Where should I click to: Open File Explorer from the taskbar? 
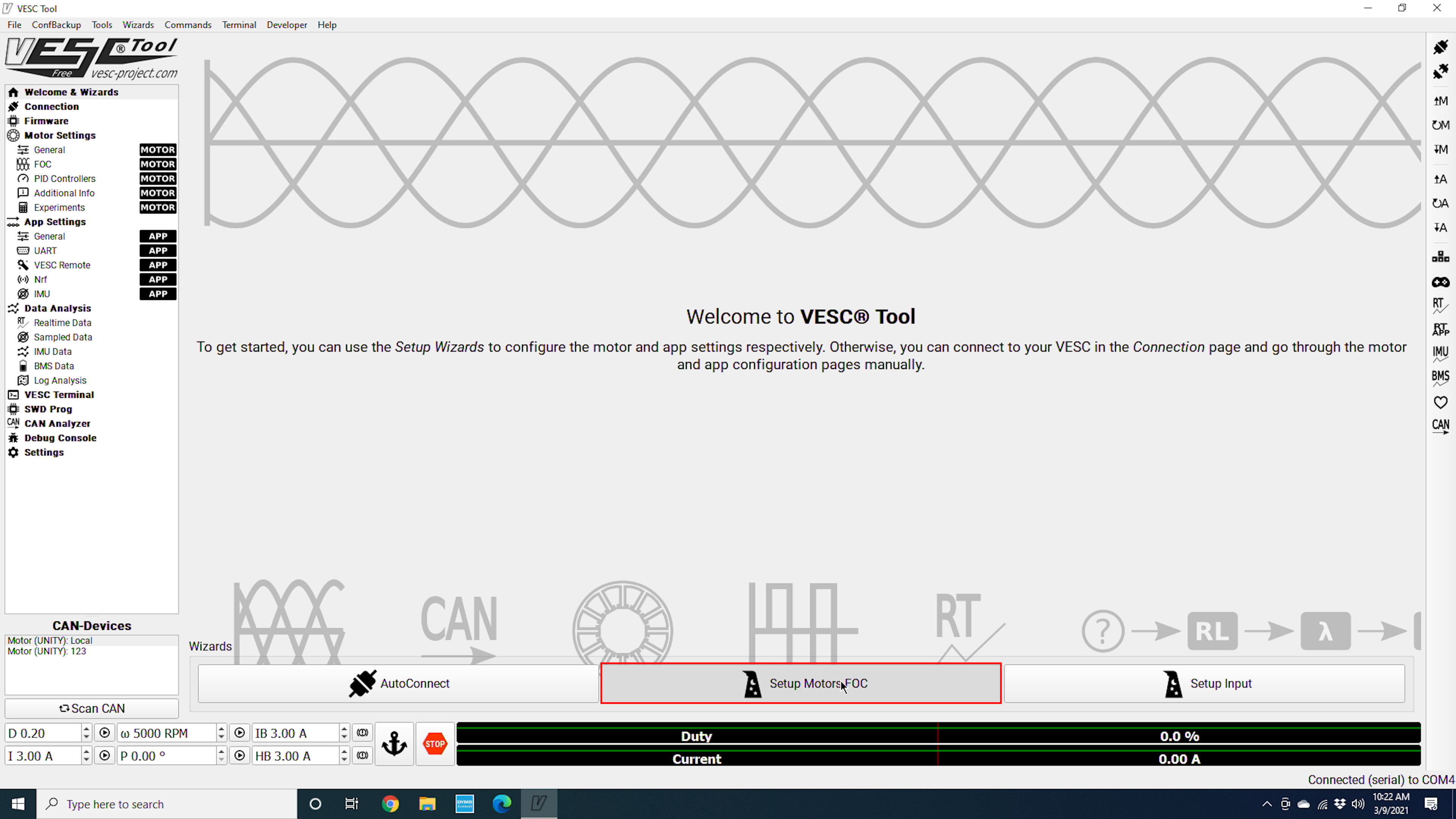pos(427,804)
